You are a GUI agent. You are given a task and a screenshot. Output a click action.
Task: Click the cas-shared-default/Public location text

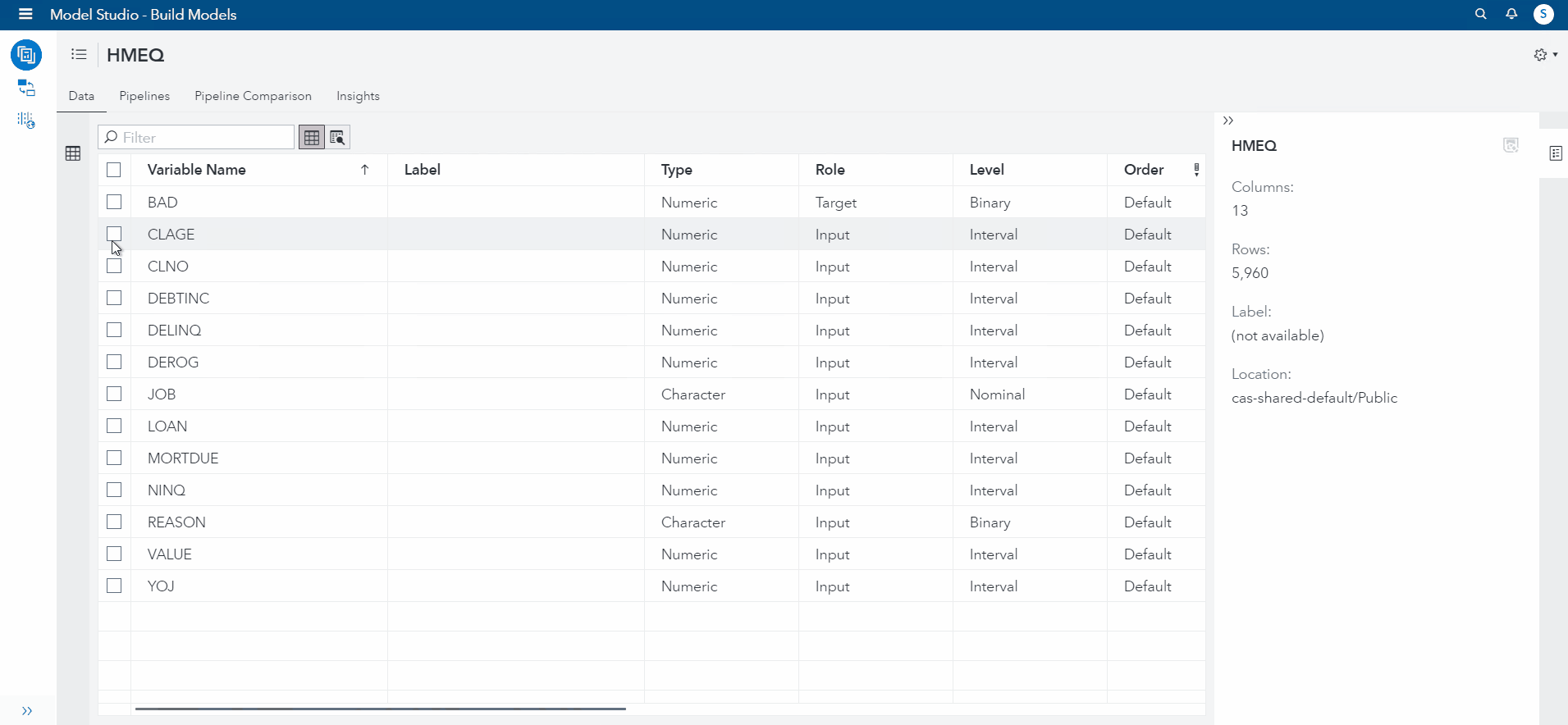coord(1314,398)
